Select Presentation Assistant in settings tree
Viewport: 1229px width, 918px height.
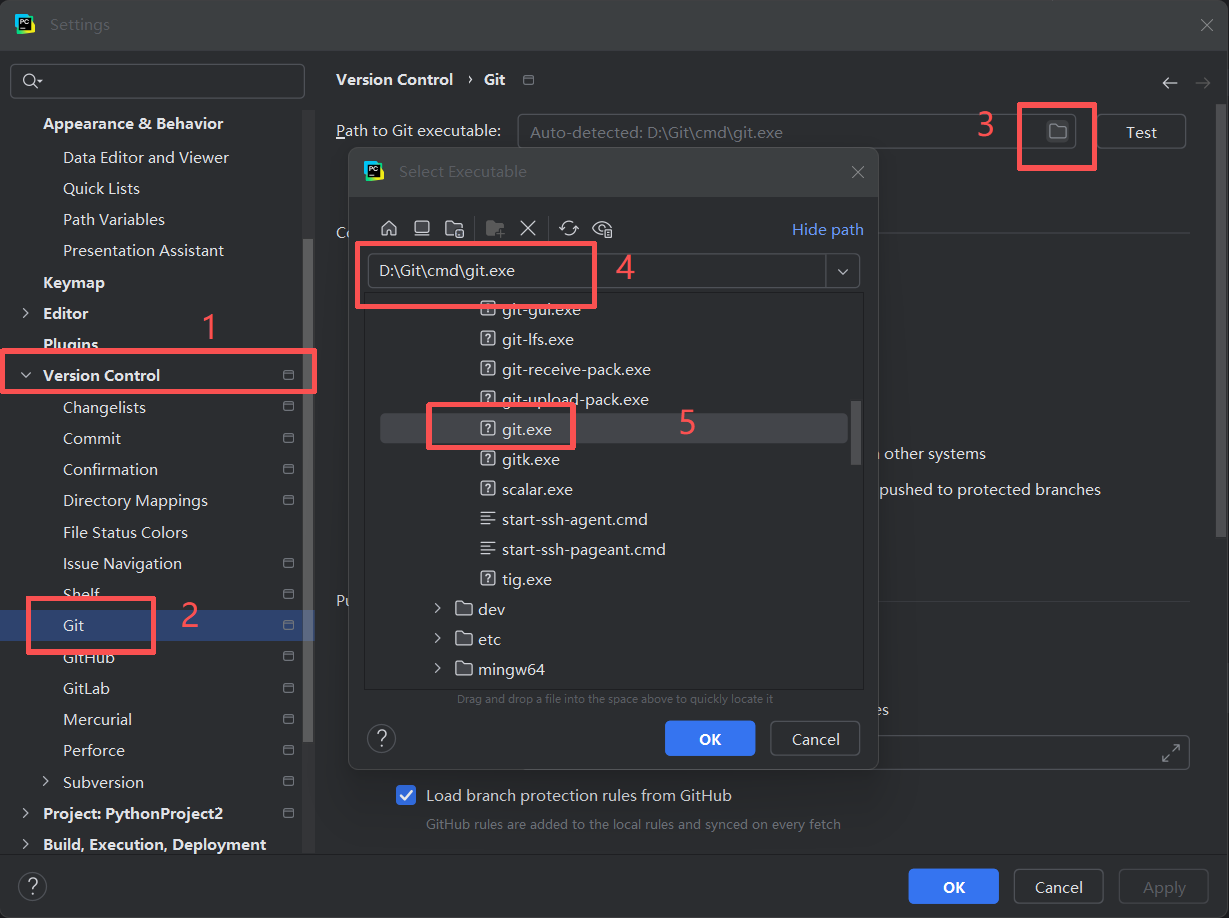click(143, 250)
